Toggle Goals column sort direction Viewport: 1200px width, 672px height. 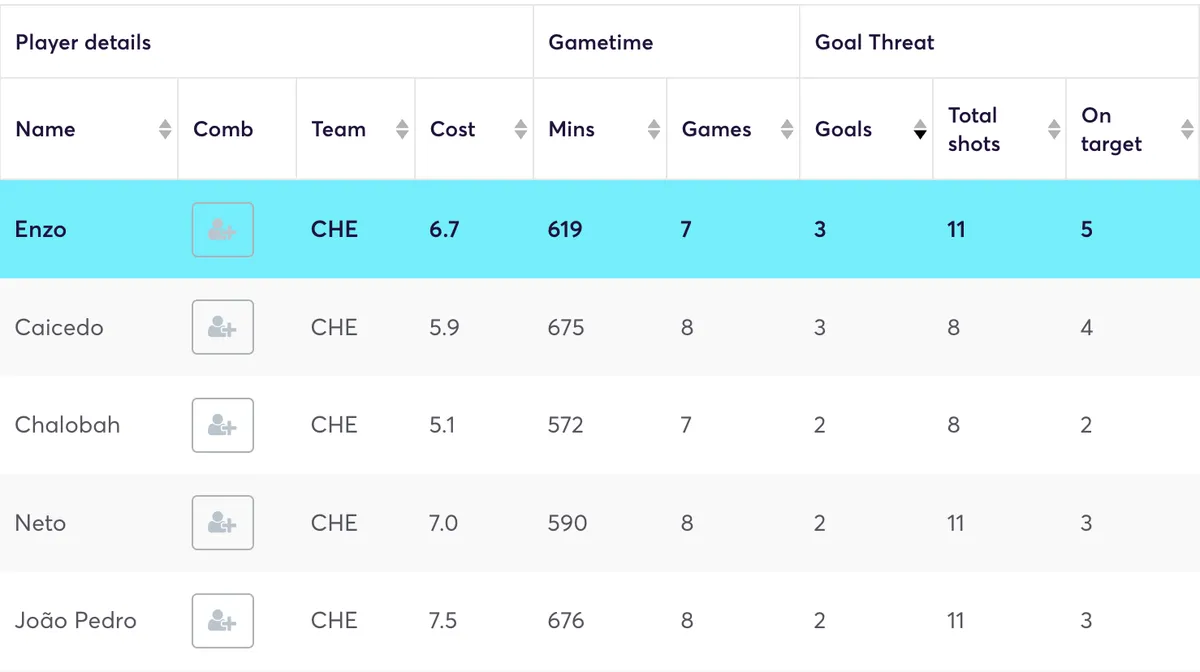[x=920, y=129]
